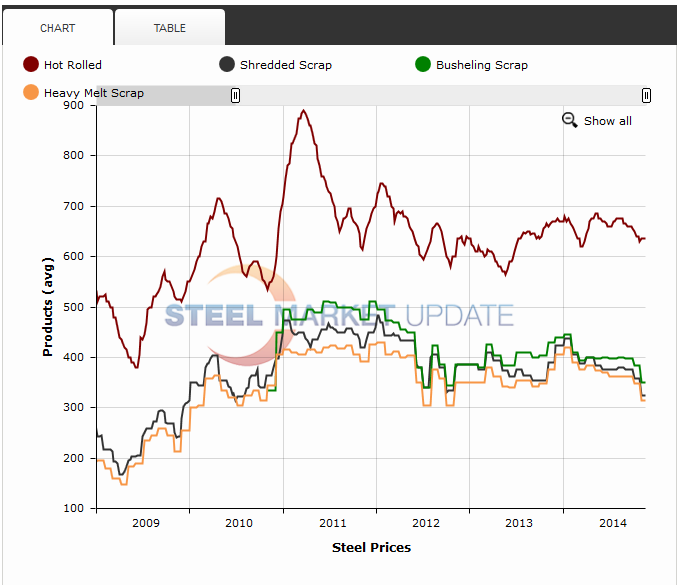Screen dimensions: 680x585
Task: Click the Steel Prices axis title
Action: point(371,547)
